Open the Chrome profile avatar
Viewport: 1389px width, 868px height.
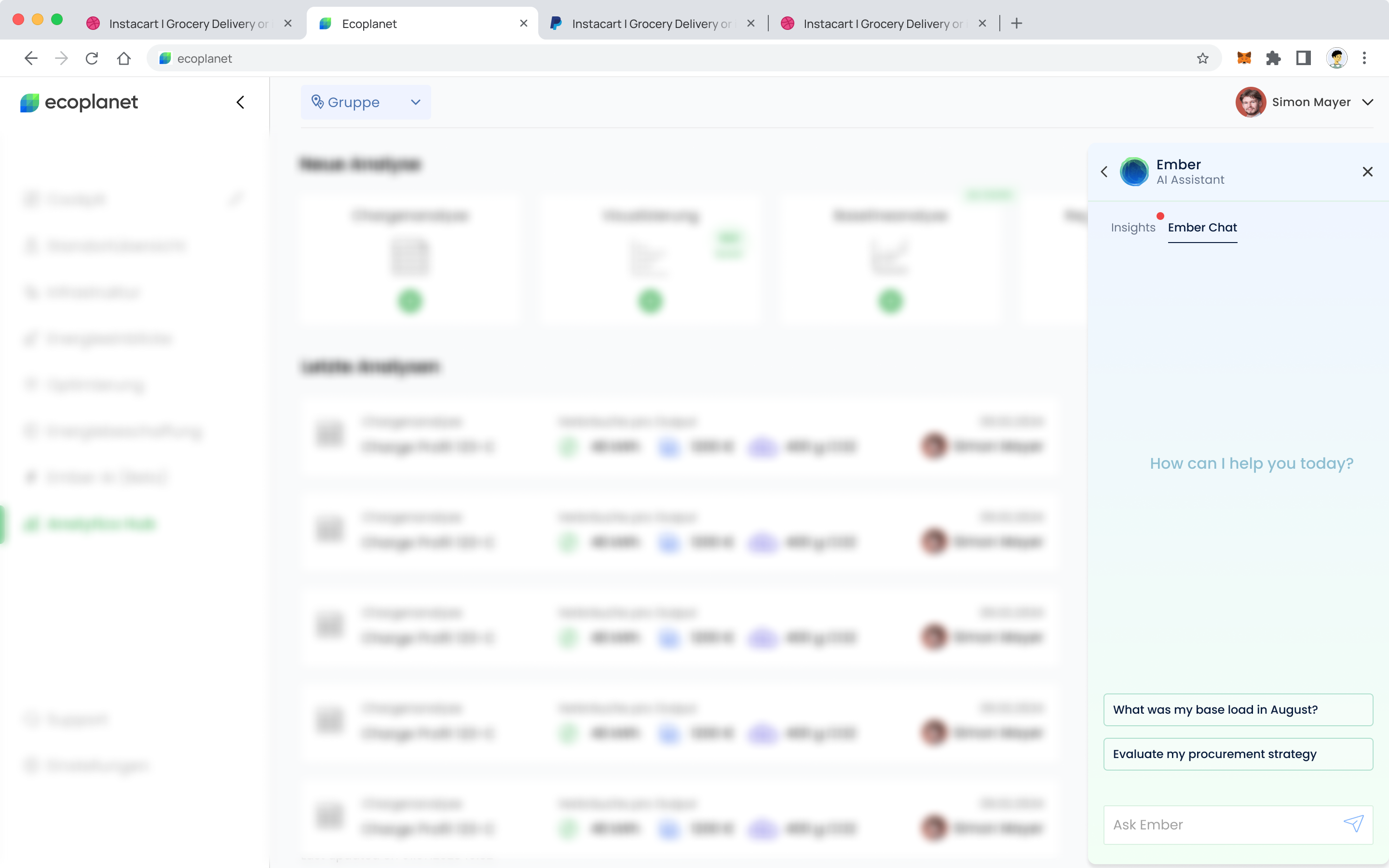(x=1337, y=58)
